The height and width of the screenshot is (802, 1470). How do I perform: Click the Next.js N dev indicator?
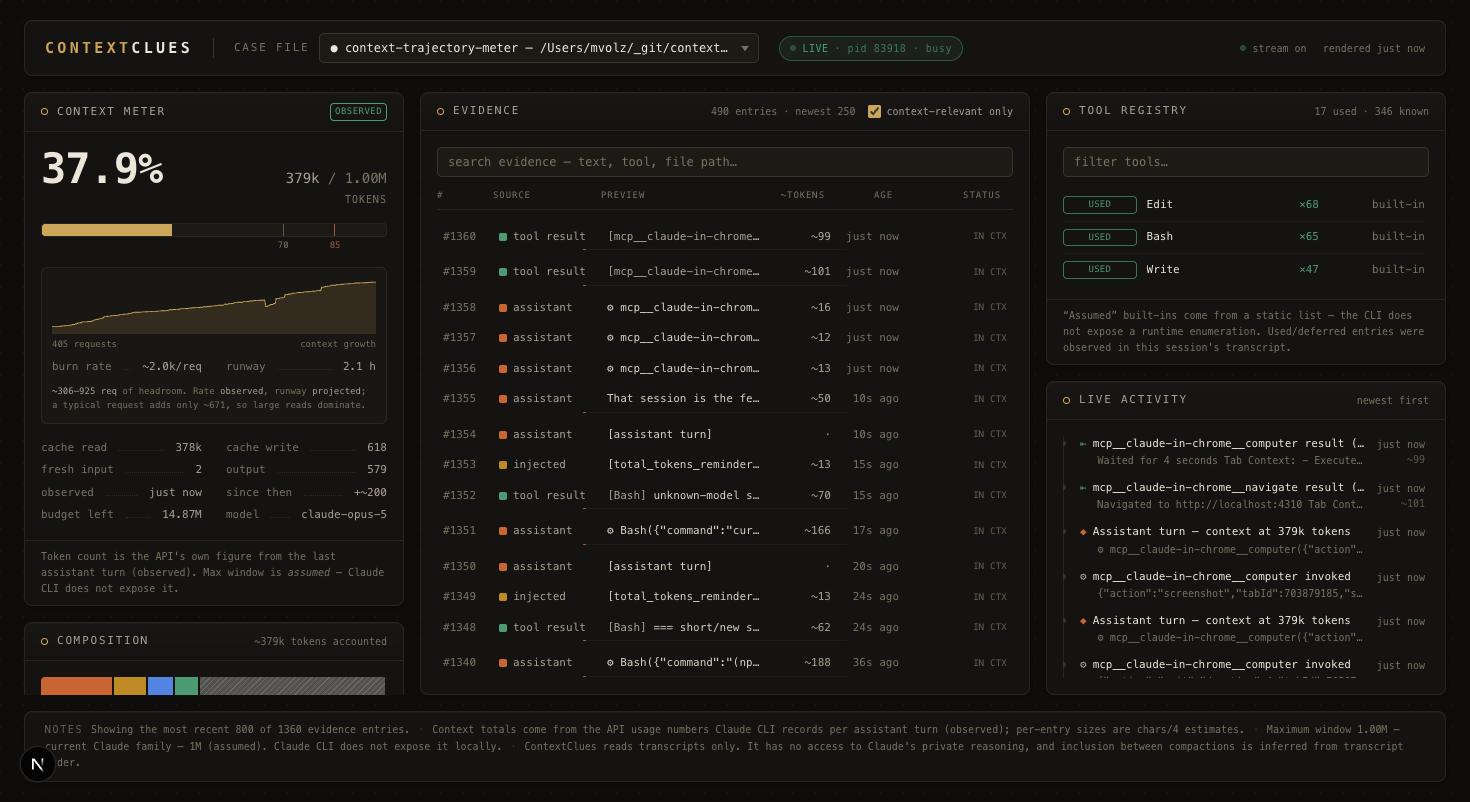(x=38, y=765)
